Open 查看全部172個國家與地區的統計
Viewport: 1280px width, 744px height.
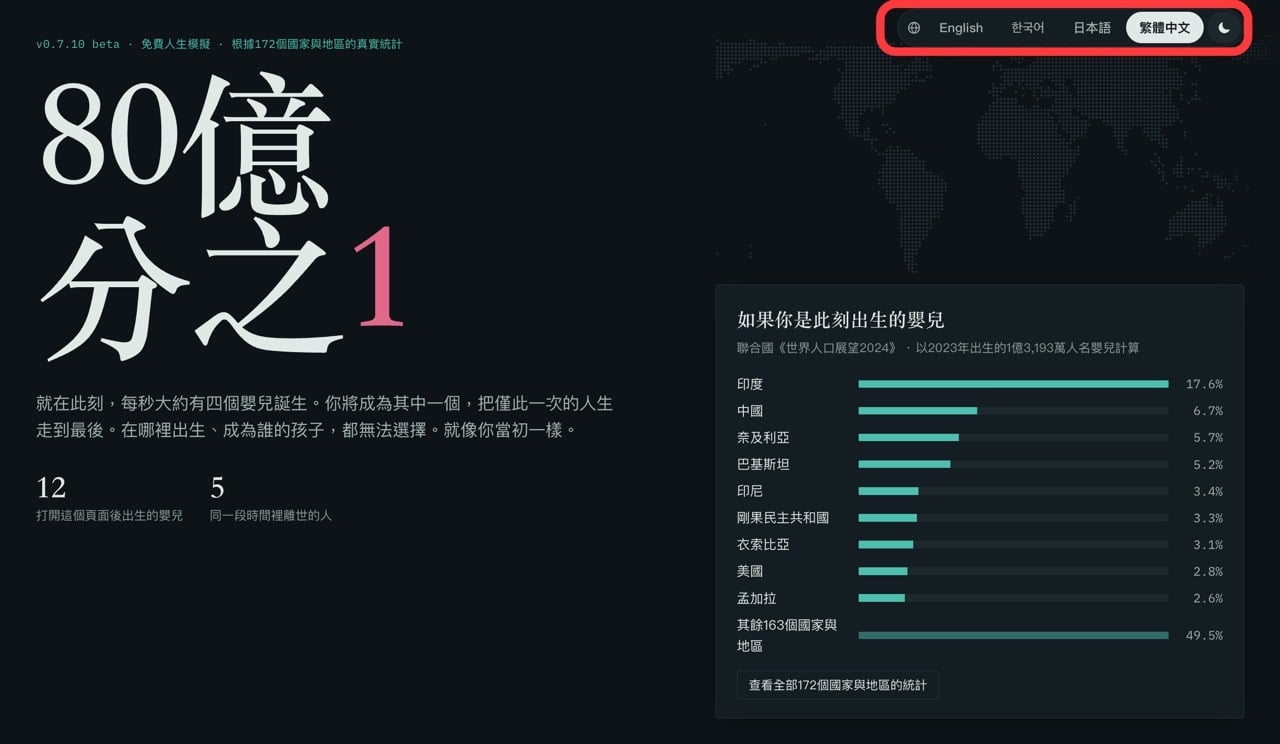tap(838, 685)
